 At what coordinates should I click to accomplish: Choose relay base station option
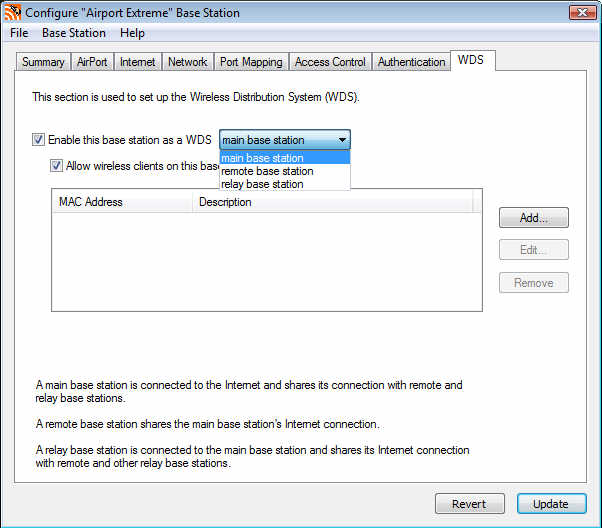click(x=285, y=184)
